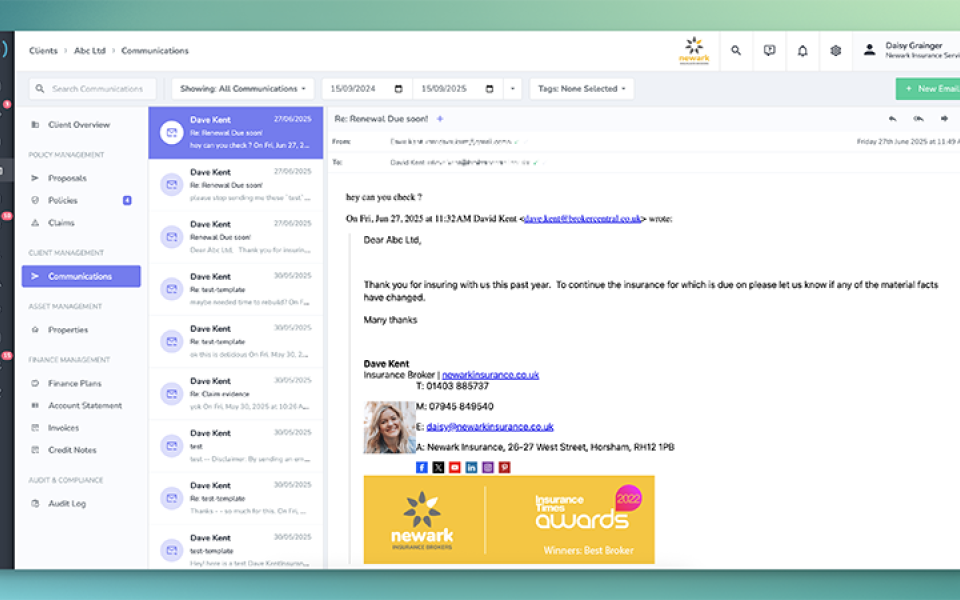Click the New Email button
Image resolution: width=960 pixels, height=600 pixels.
coord(929,89)
